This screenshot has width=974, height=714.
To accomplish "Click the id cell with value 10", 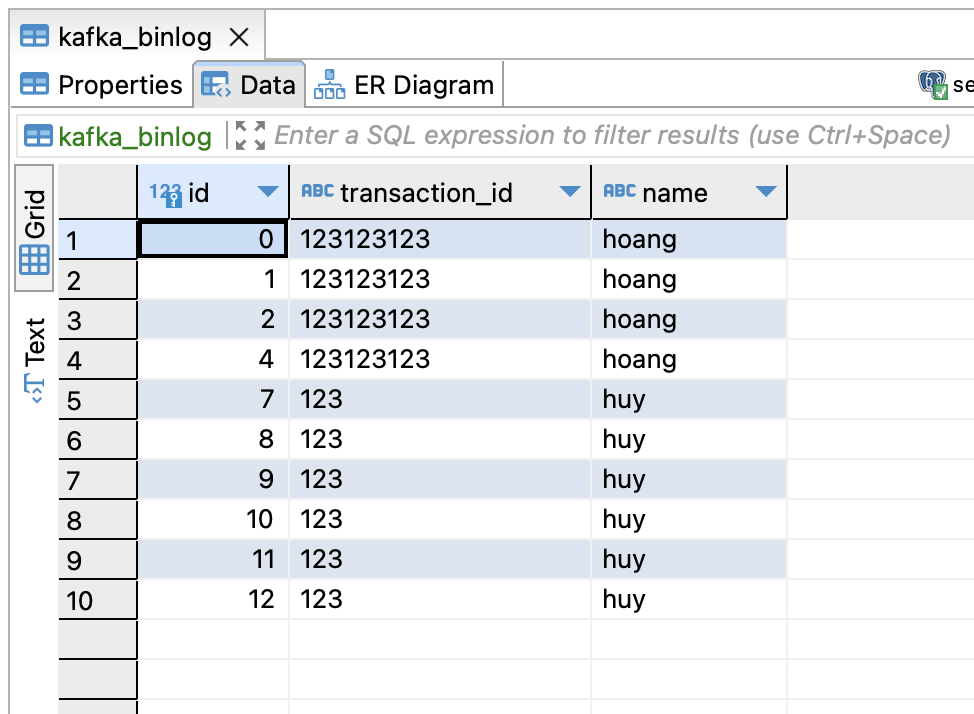I will point(213,519).
